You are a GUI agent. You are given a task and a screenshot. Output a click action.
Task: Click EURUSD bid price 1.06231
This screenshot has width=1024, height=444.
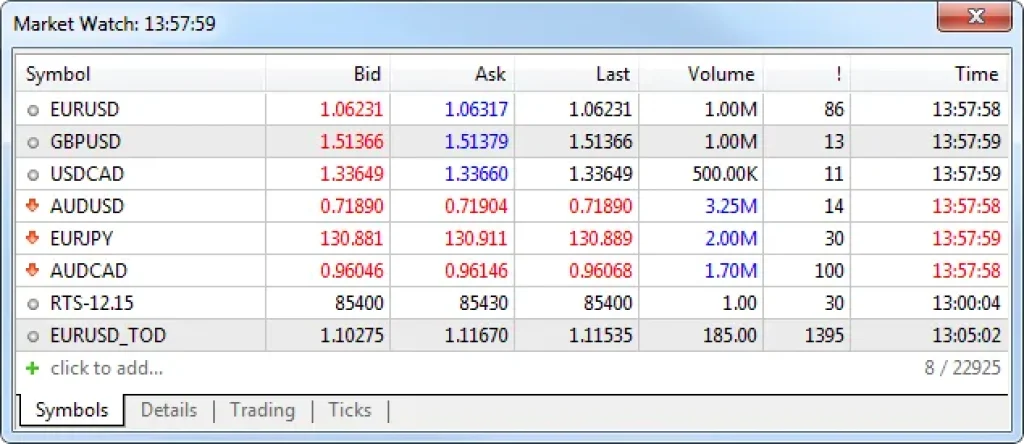[x=351, y=110]
